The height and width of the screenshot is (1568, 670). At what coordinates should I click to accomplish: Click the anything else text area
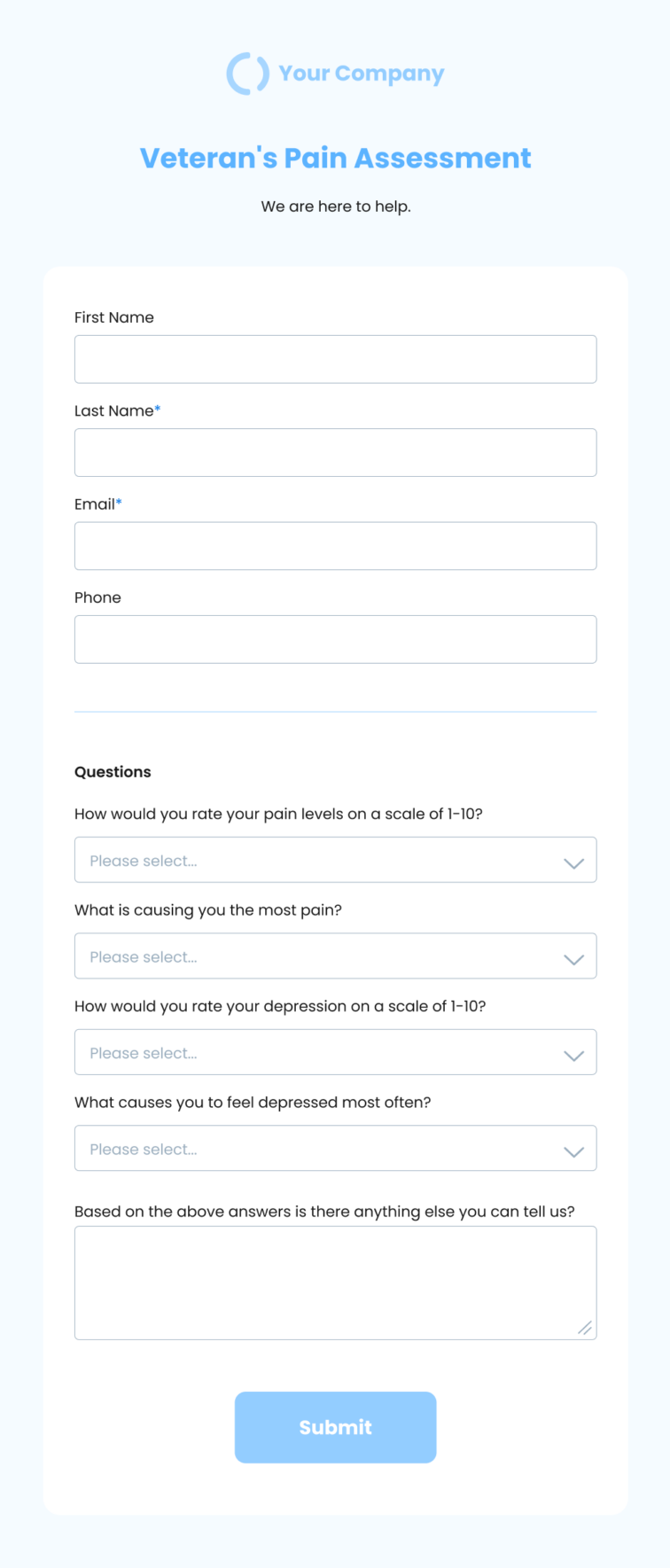pyautogui.click(x=335, y=1283)
